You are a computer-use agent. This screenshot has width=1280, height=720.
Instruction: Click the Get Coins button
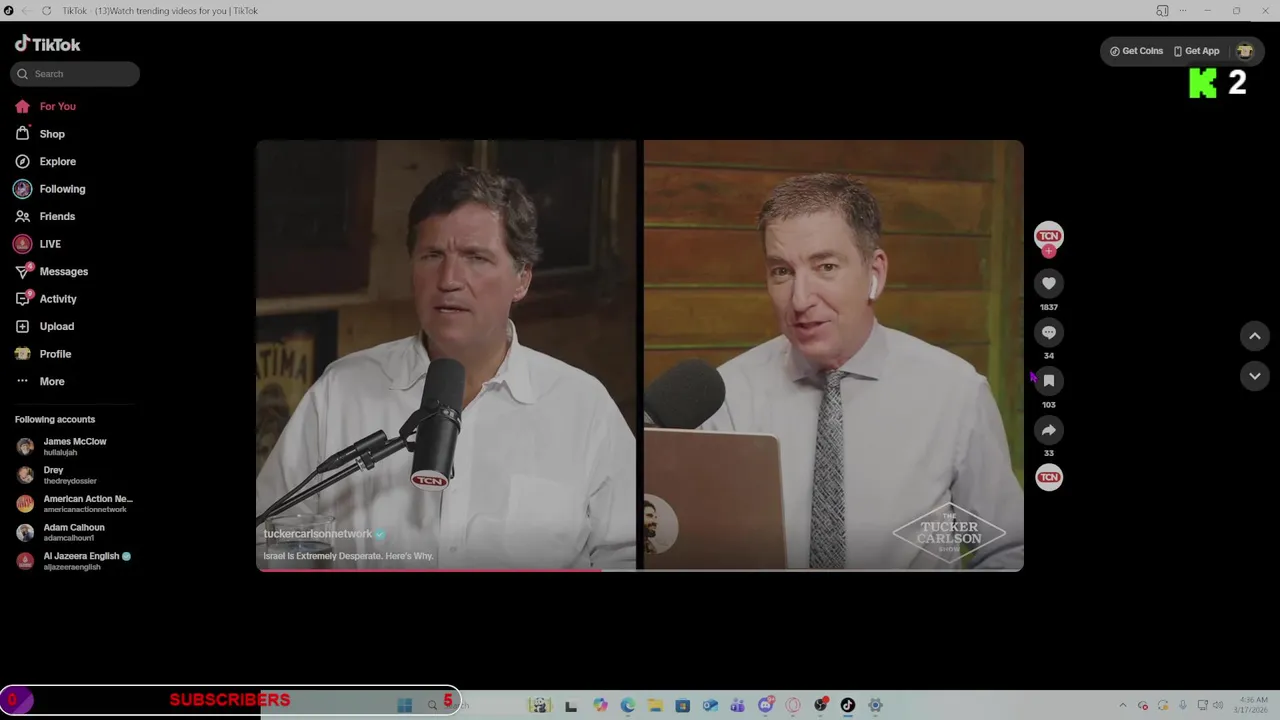(1136, 51)
